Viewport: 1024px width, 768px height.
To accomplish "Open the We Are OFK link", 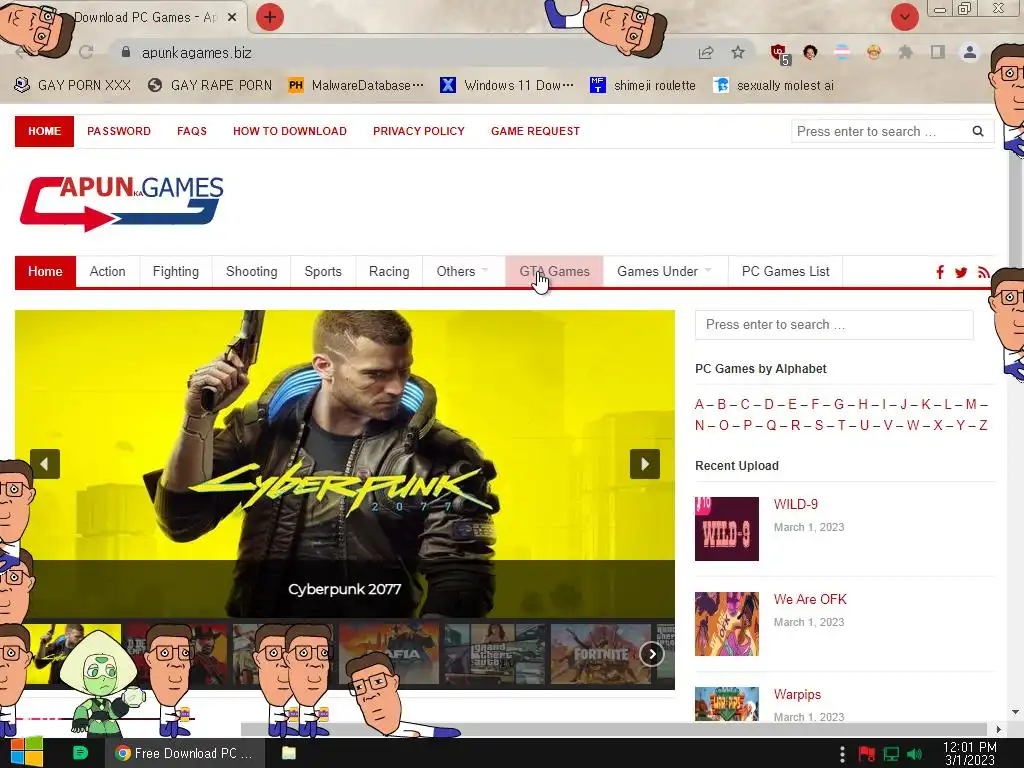I will tap(810, 600).
